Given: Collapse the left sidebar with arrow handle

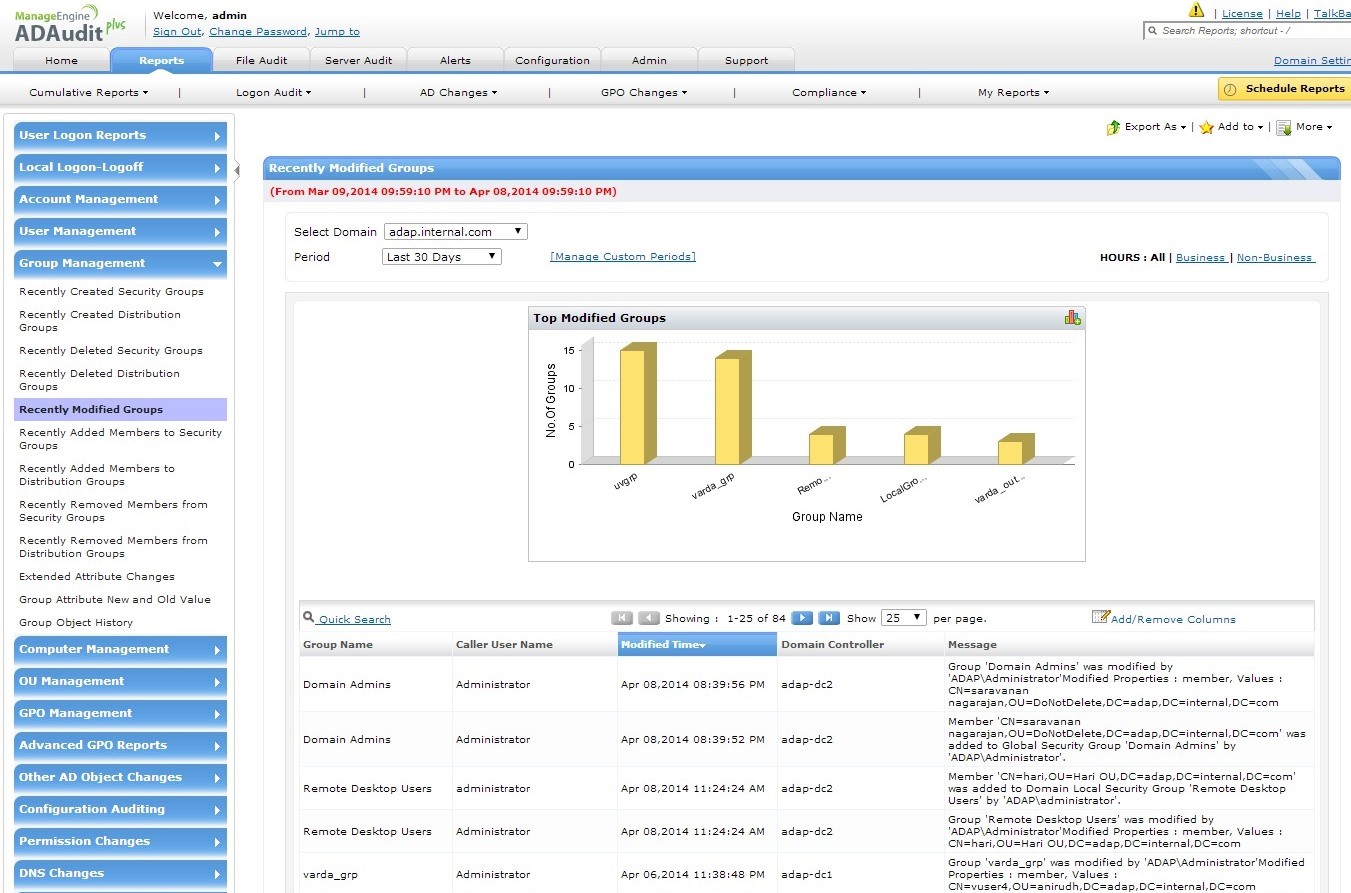Looking at the screenshot, I should point(237,169).
